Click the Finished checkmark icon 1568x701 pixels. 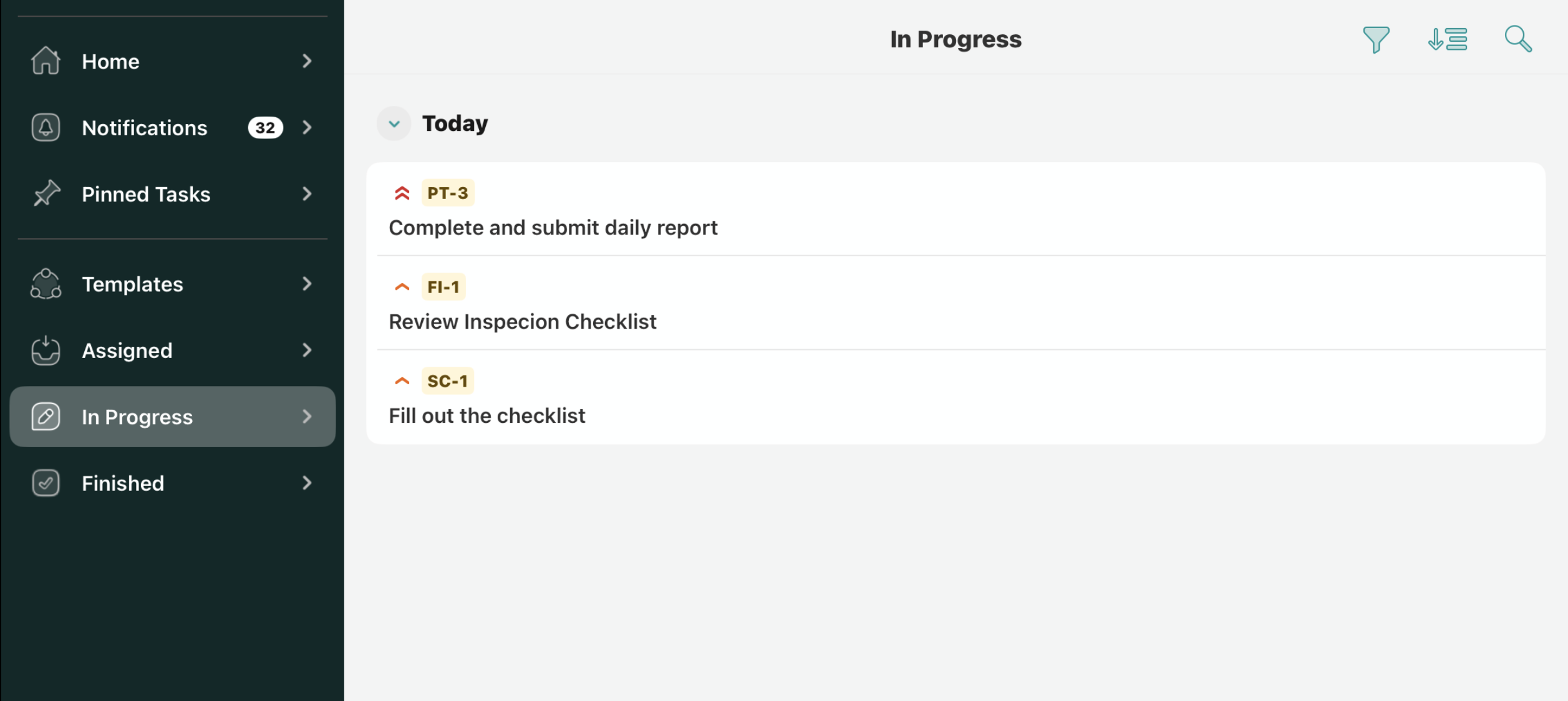(x=46, y=483)
